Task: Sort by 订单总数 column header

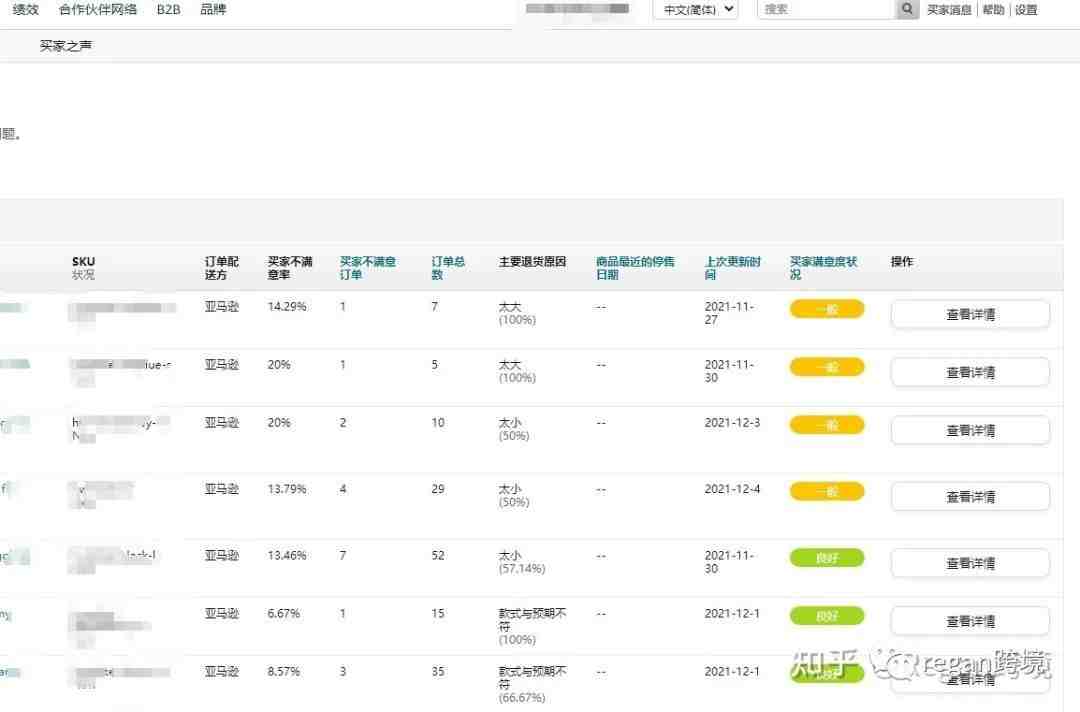Action: (448, 268)
